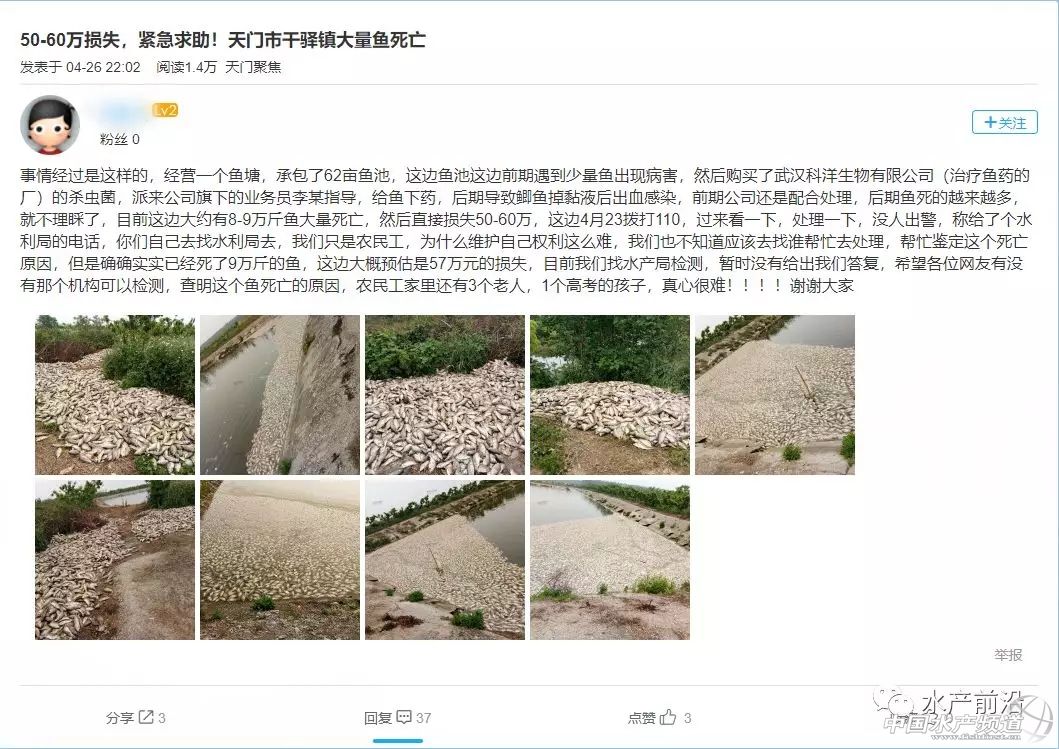The image size is (1059, 749).
Task: Like the post with thumbs-up icon
Action: click(668, 717)
